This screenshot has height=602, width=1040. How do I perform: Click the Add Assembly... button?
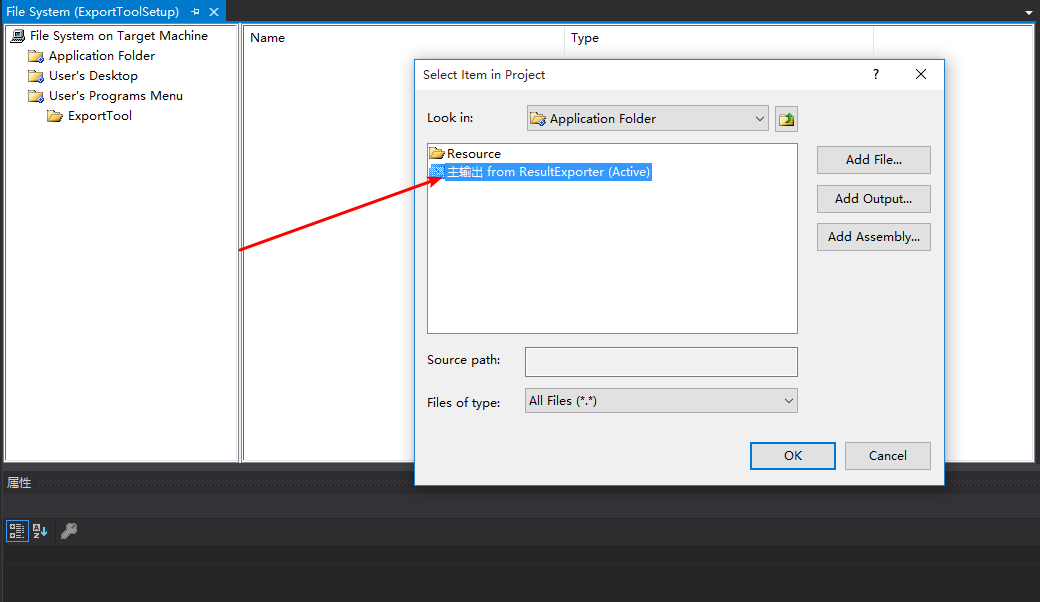[x=873, y=237]
